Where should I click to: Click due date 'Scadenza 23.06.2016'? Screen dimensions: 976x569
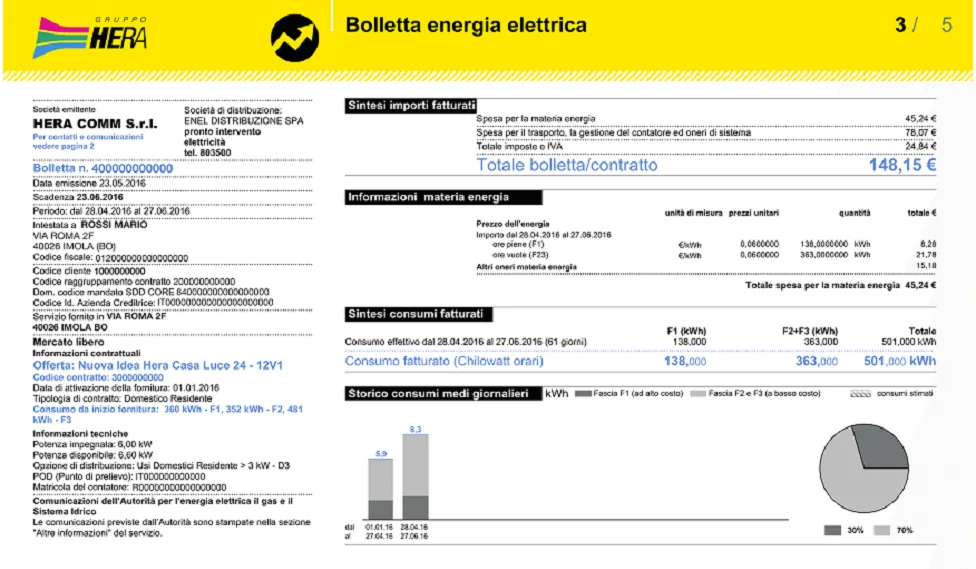click(x=78, y=197)
